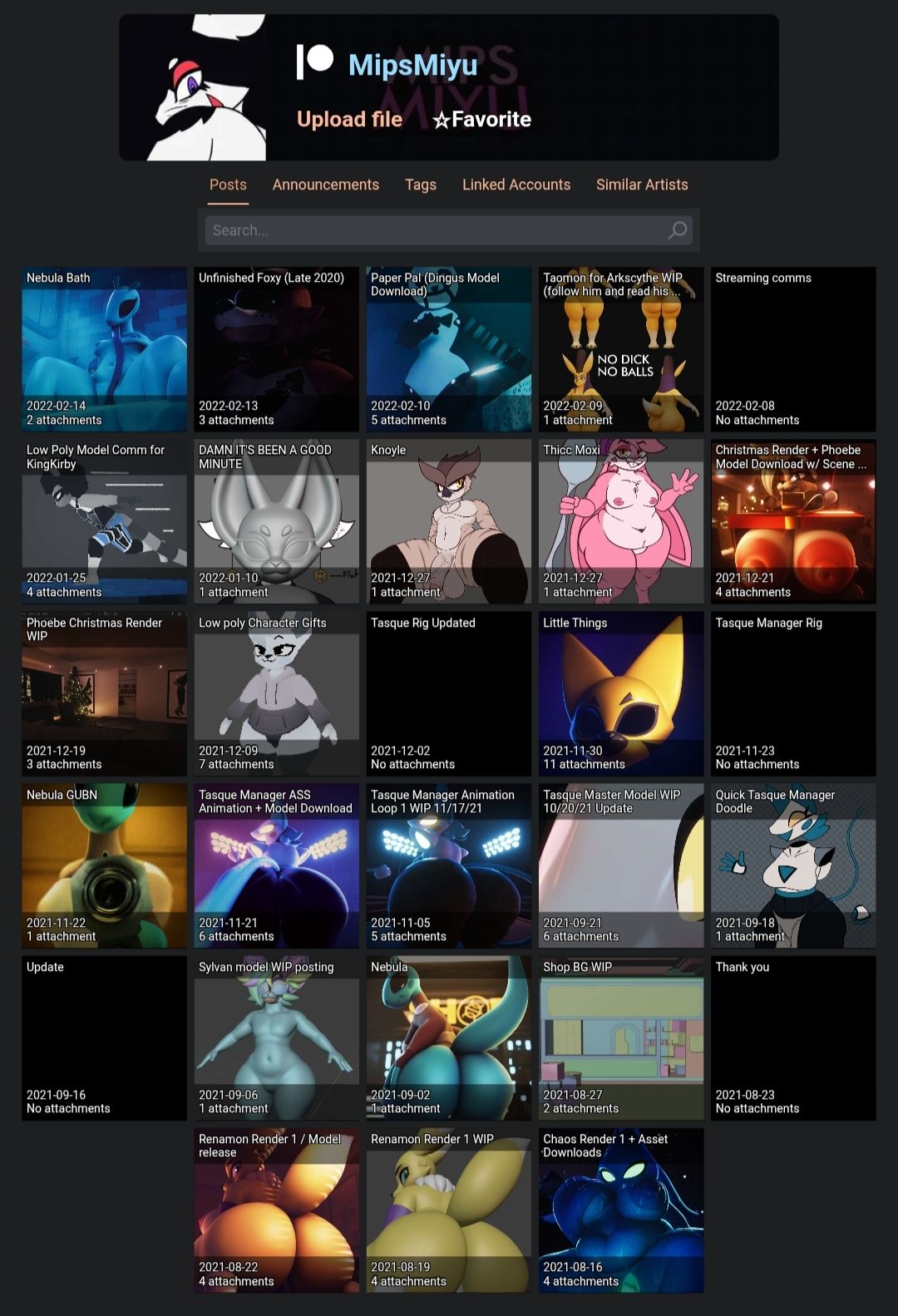Open the Unfinished Foxy (Late 2020) post
This screenshot has width=898, height=1316.
click(276, 349)
